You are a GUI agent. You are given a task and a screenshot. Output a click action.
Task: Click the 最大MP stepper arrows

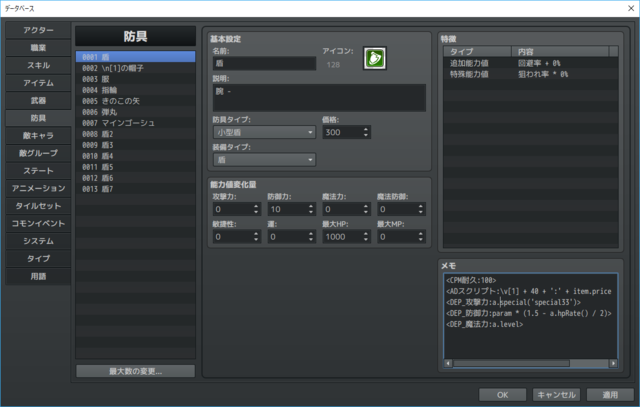tap(420, 237)
